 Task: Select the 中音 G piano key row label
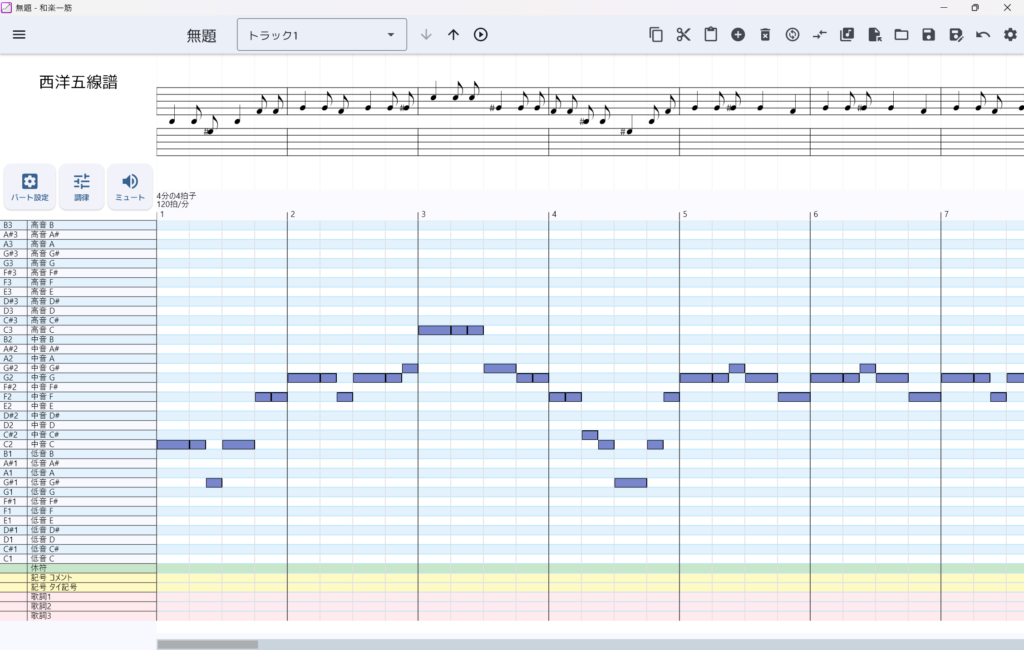(x=78, y=378)
